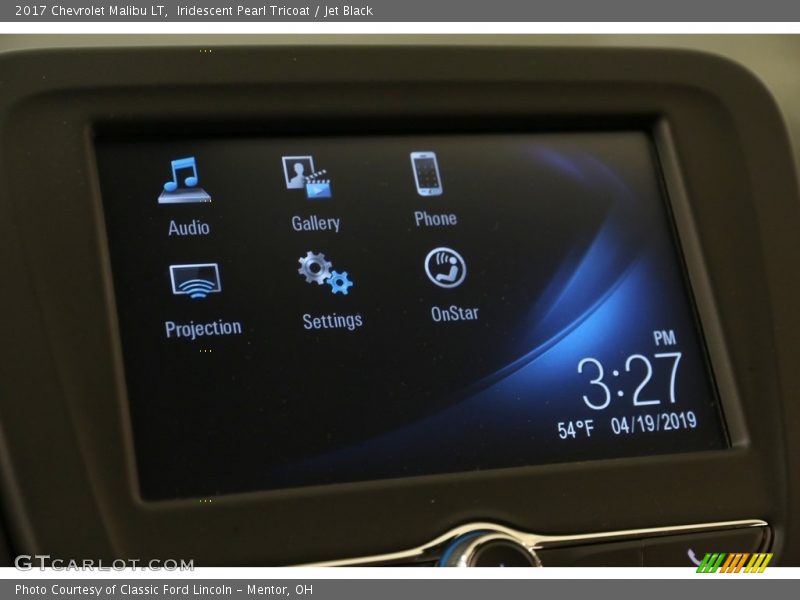
Task: Select the 'Gallery' label
Action: (x=316, y=223)
